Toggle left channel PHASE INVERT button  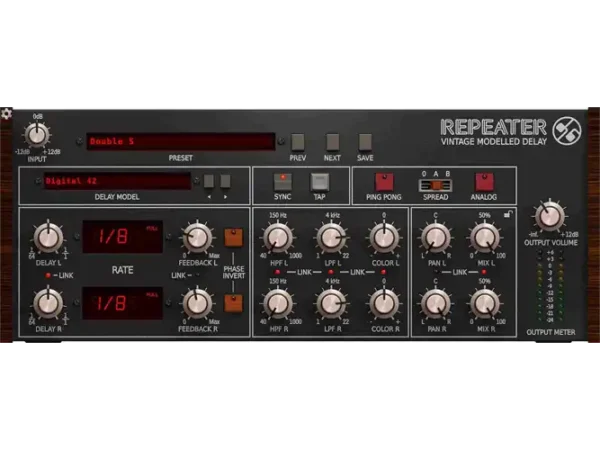point(233,237)
